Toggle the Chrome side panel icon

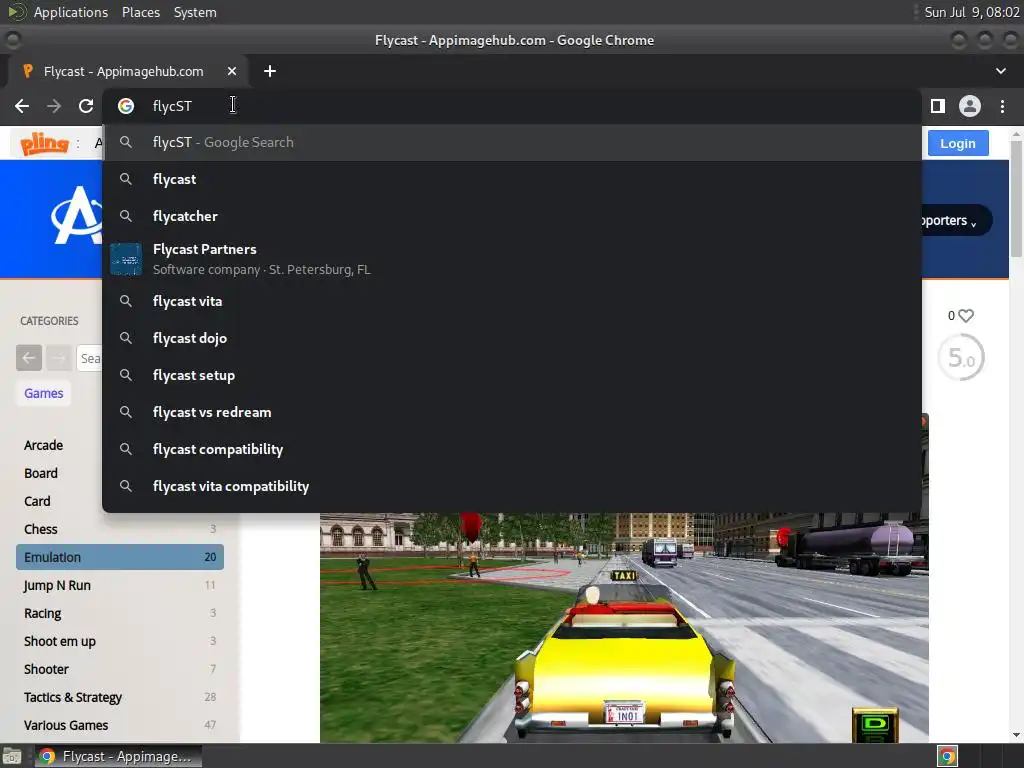(938, 106)
